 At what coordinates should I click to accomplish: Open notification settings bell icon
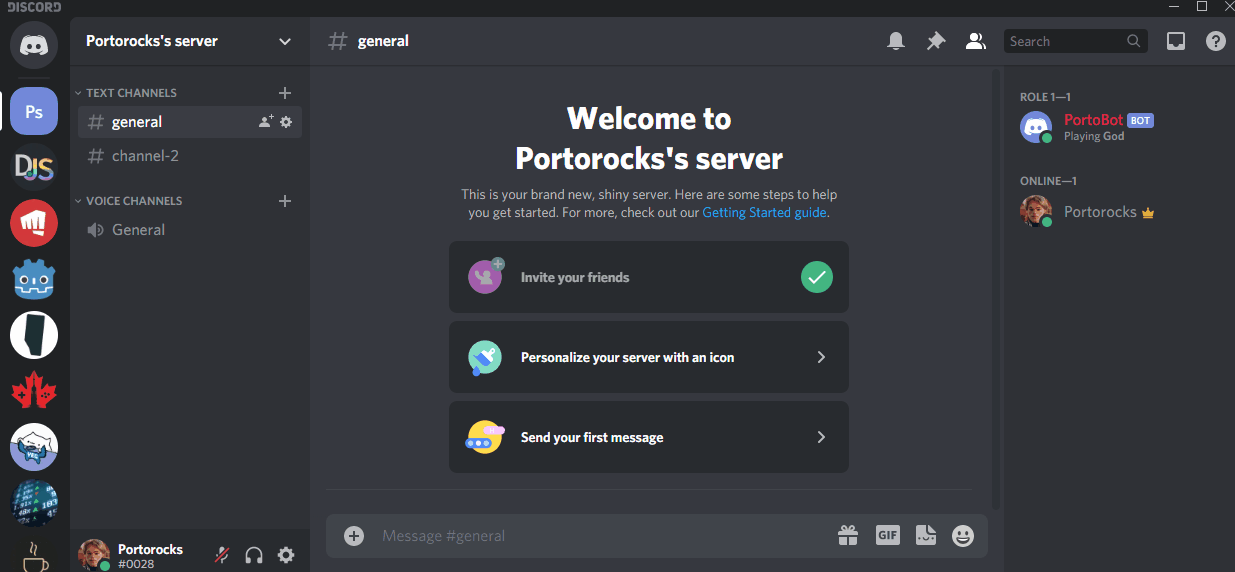(896, 41)
